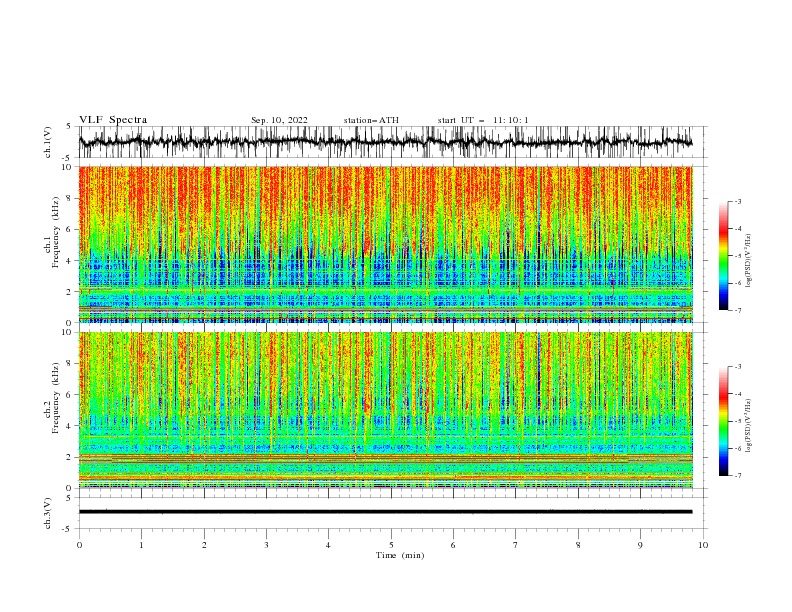Click inside the ch.1 spectrogram panel
Viewport: 792px width, 612px height.
pos(385,244)
